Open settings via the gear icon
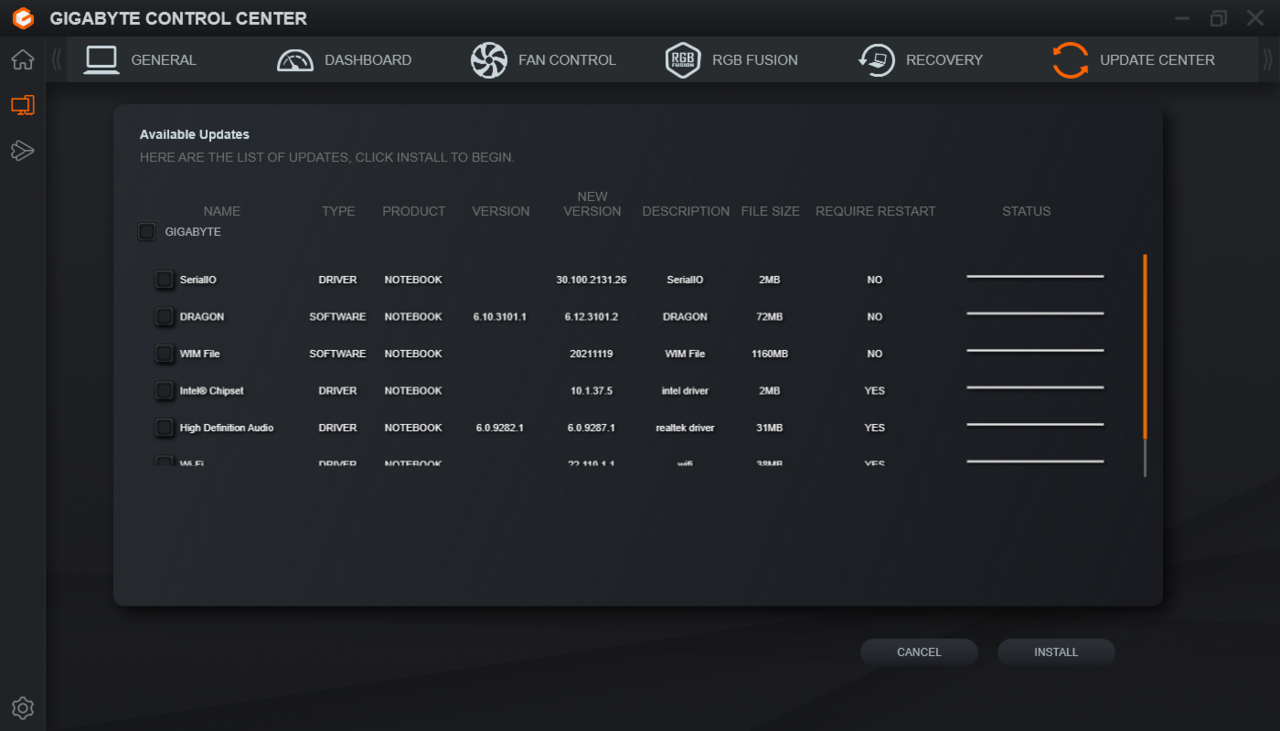Screen dimensions: 1280x731 pyautogui.click(x=22, y=708)
